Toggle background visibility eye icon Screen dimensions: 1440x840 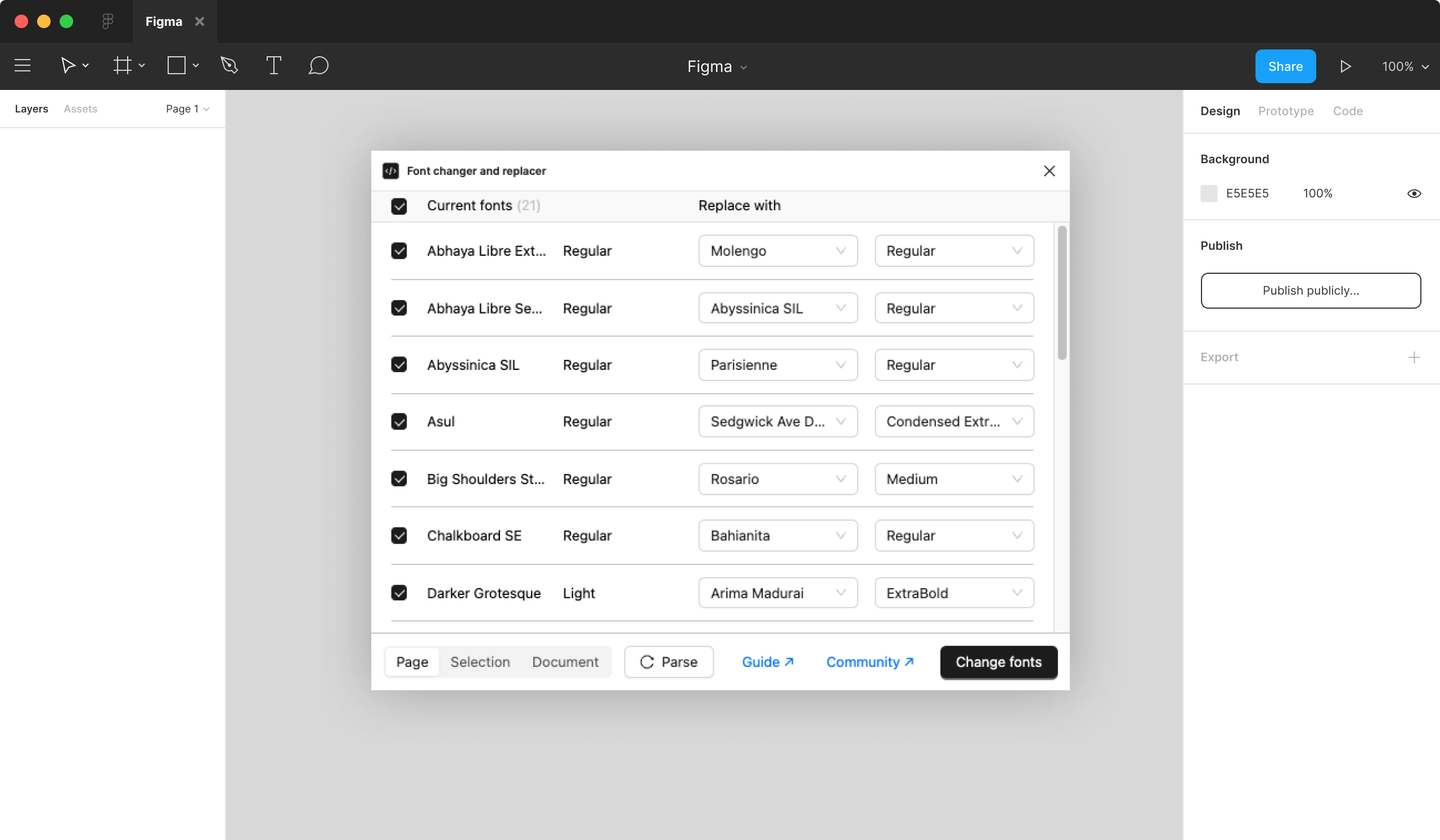tap(1414, 193)
